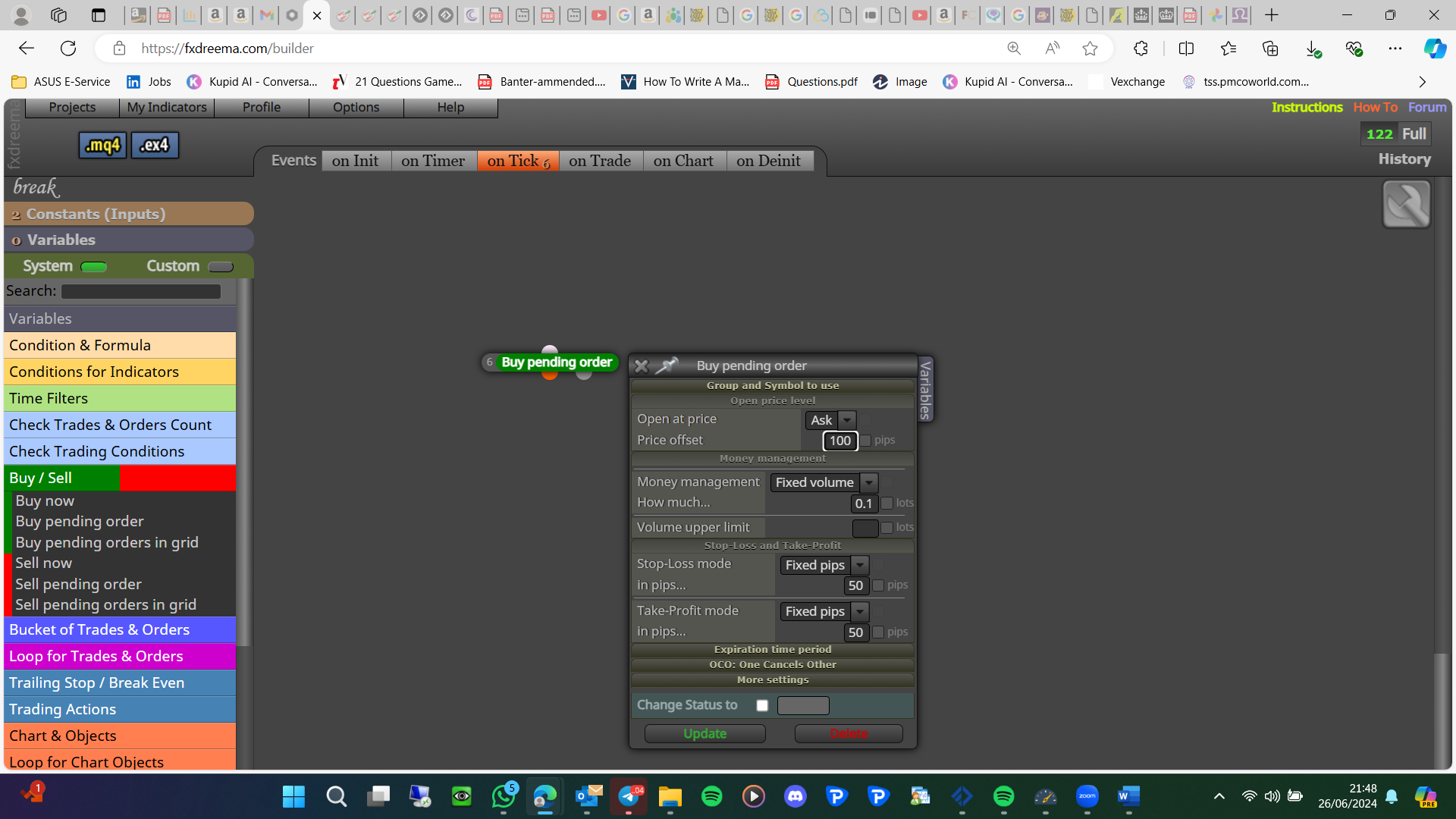Close the Buy pending order dialog with X
1456x819 pixels.
641,366
